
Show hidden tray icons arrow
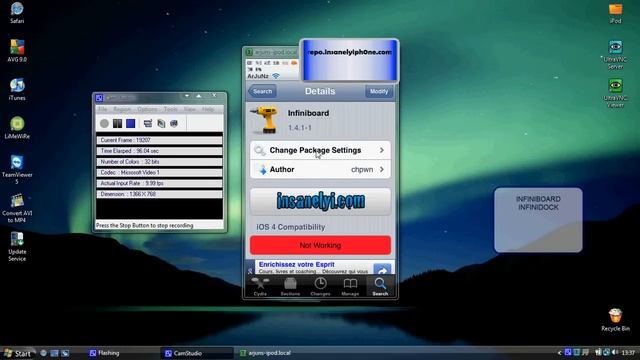point(560,353)
